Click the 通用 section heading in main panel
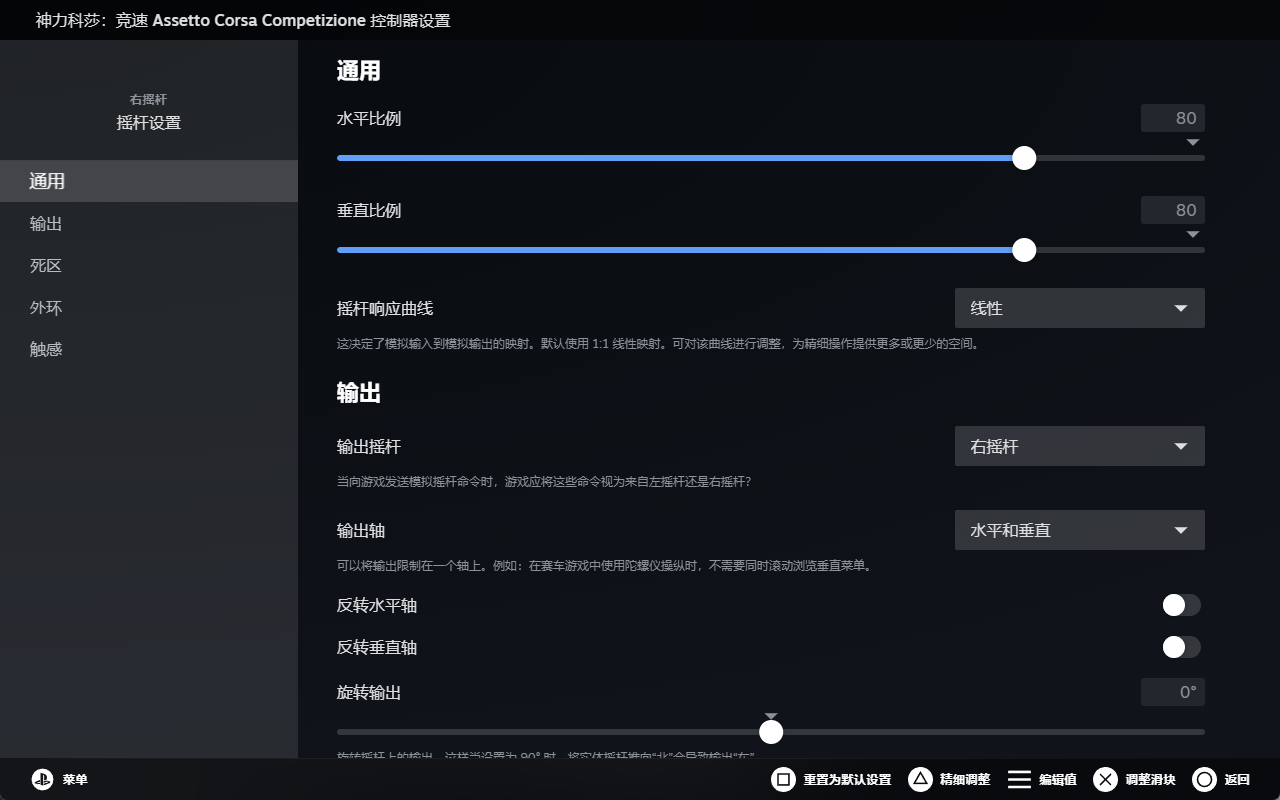Screen dimensions: 1280x800 point(359,71)
